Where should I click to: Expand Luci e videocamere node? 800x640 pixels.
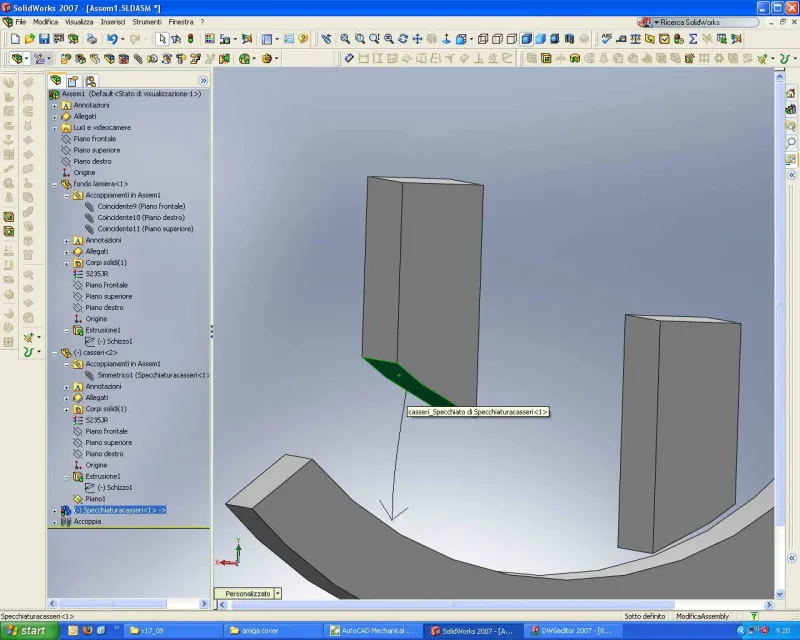point(55,128)
